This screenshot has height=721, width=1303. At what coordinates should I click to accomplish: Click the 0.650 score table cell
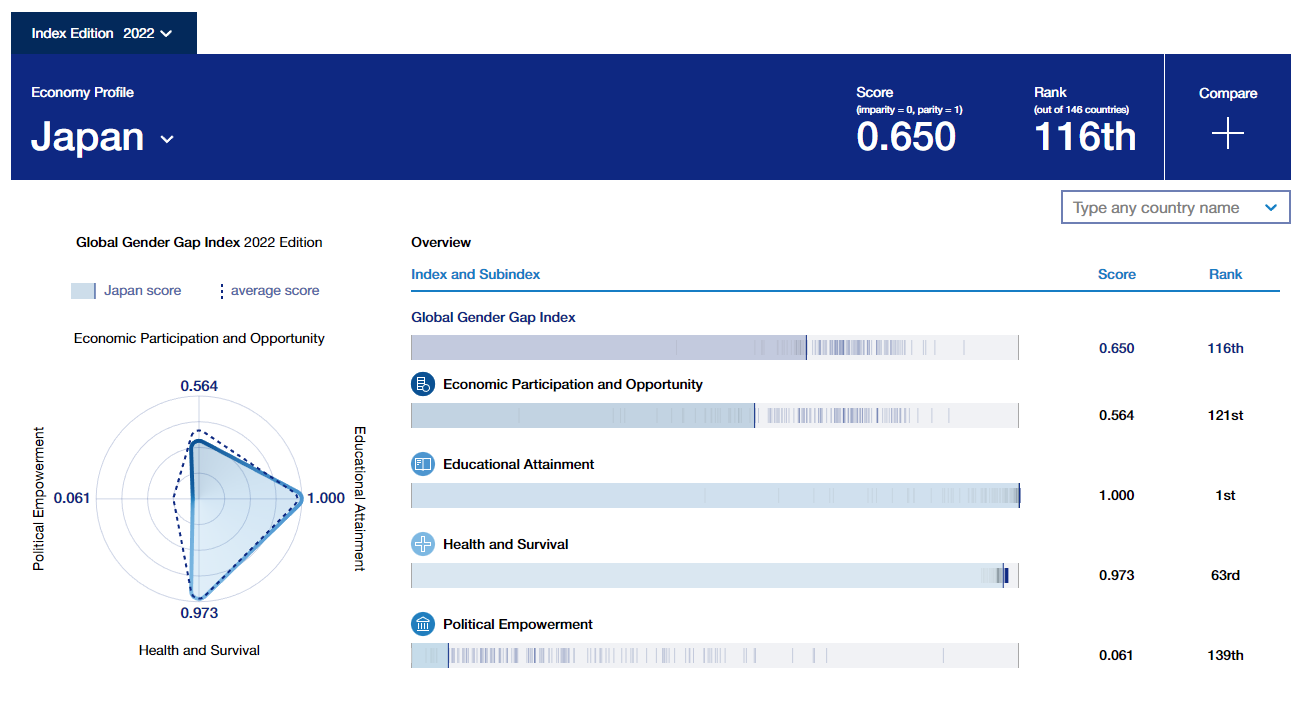[x=1117, y=348]
